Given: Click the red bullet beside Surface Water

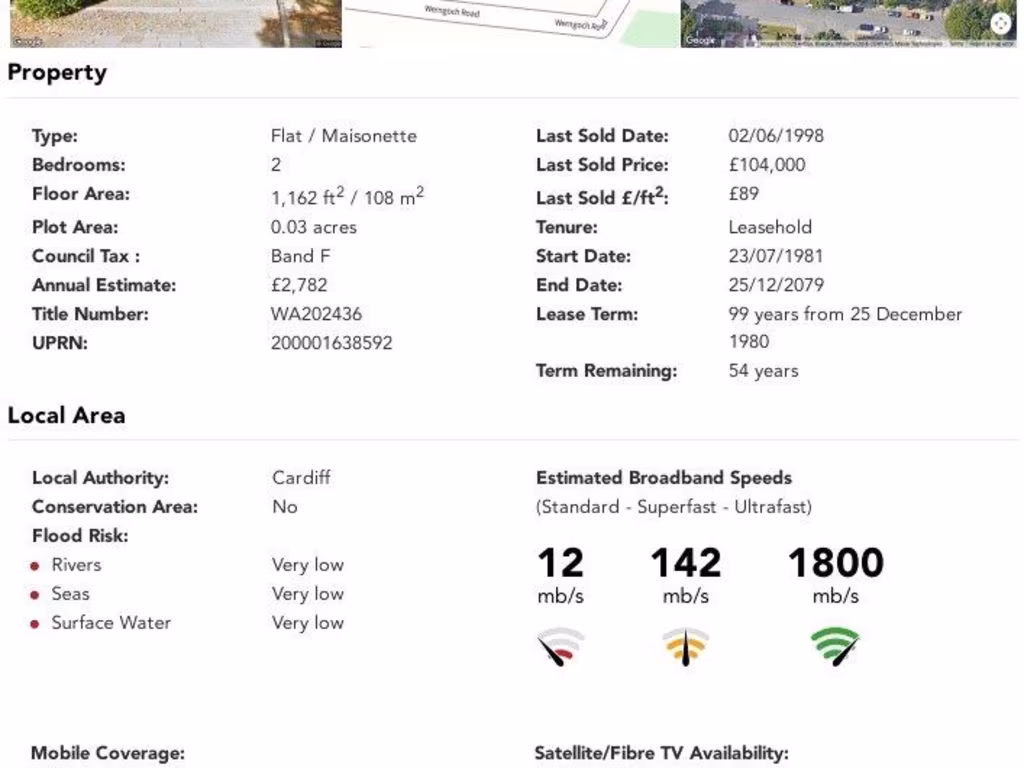Looking at the screenshot, I should click(35, 624).
